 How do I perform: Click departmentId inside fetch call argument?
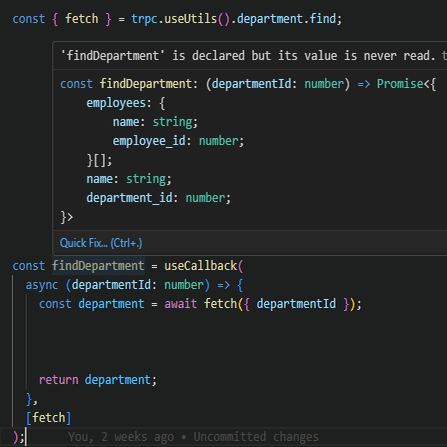(296, 304)
